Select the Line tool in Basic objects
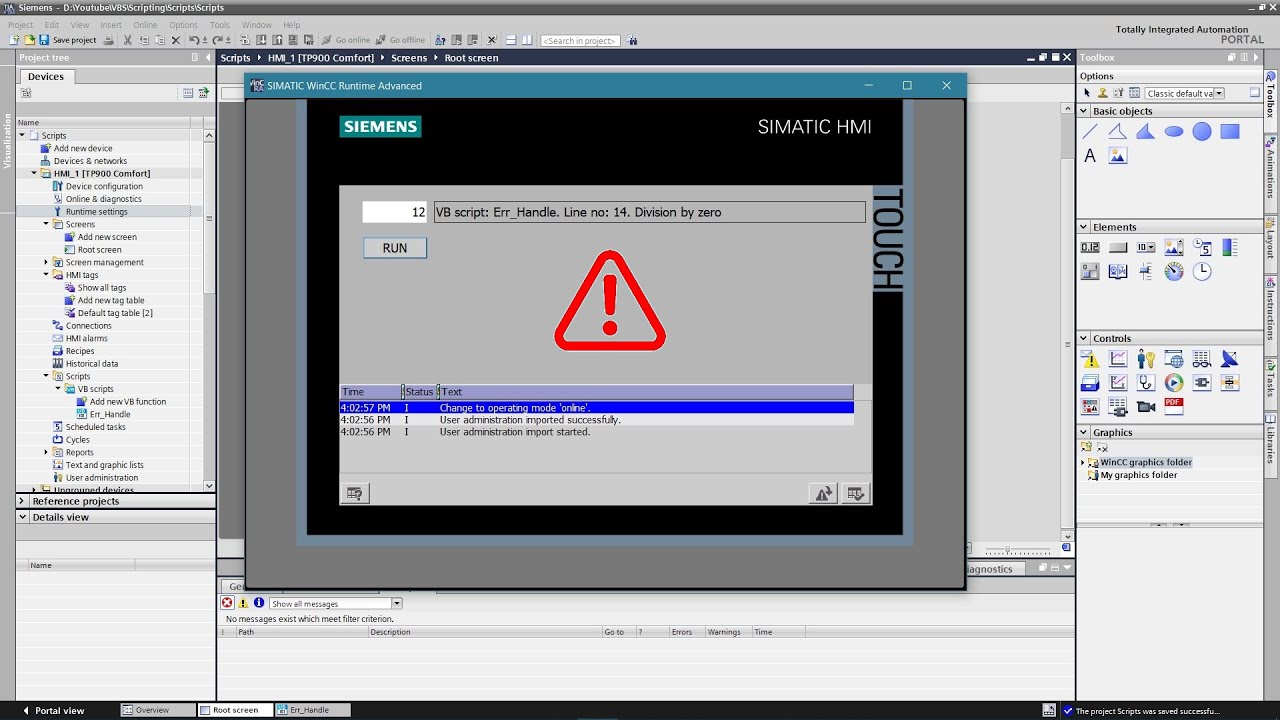Screen dimensions: 1280x720 pyautogui.click(x=1090, y=131)
